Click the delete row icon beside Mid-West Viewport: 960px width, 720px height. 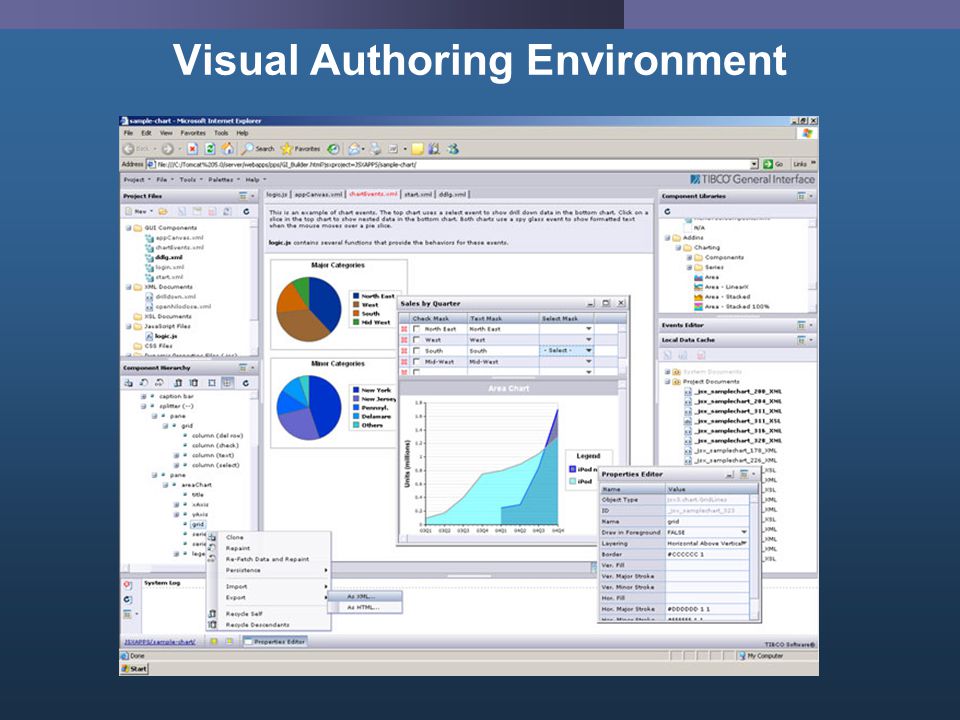click(x=404, y=362)
